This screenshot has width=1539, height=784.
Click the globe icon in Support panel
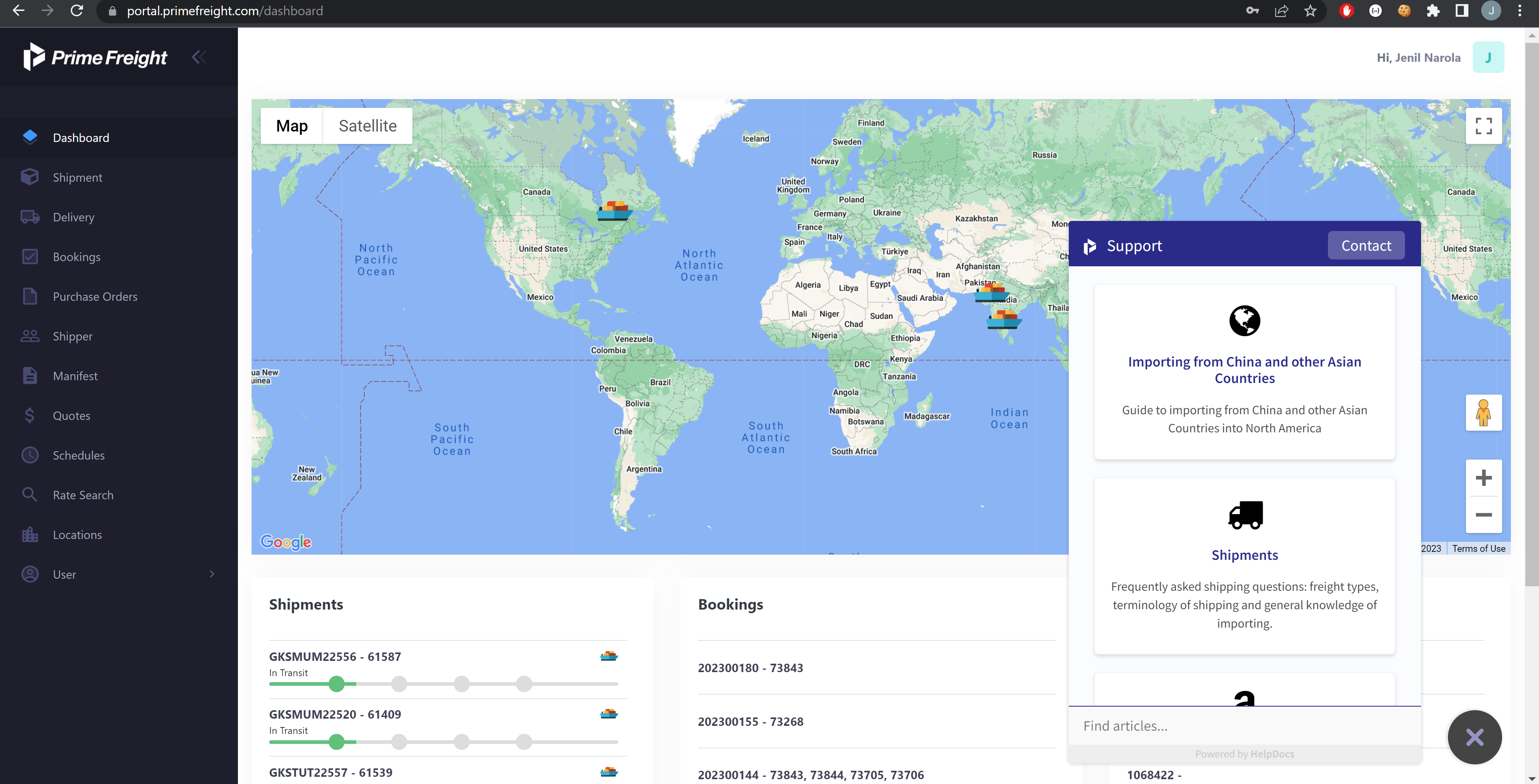(x=1245, y=321)
